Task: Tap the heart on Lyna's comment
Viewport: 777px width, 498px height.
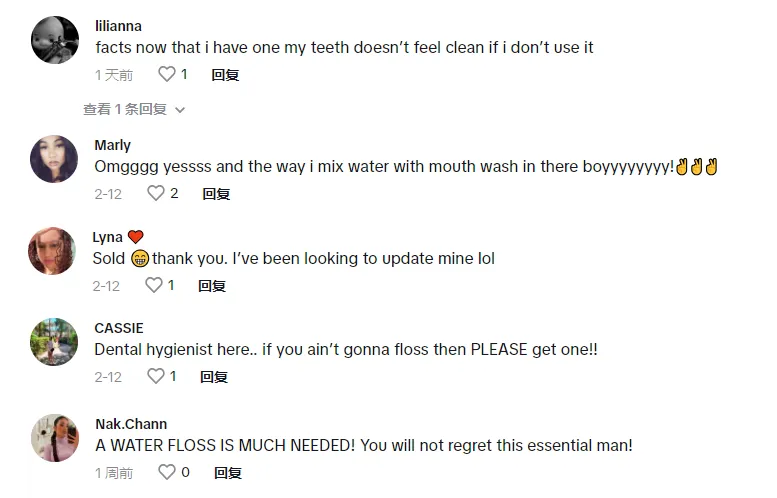Action: (154, 285)
